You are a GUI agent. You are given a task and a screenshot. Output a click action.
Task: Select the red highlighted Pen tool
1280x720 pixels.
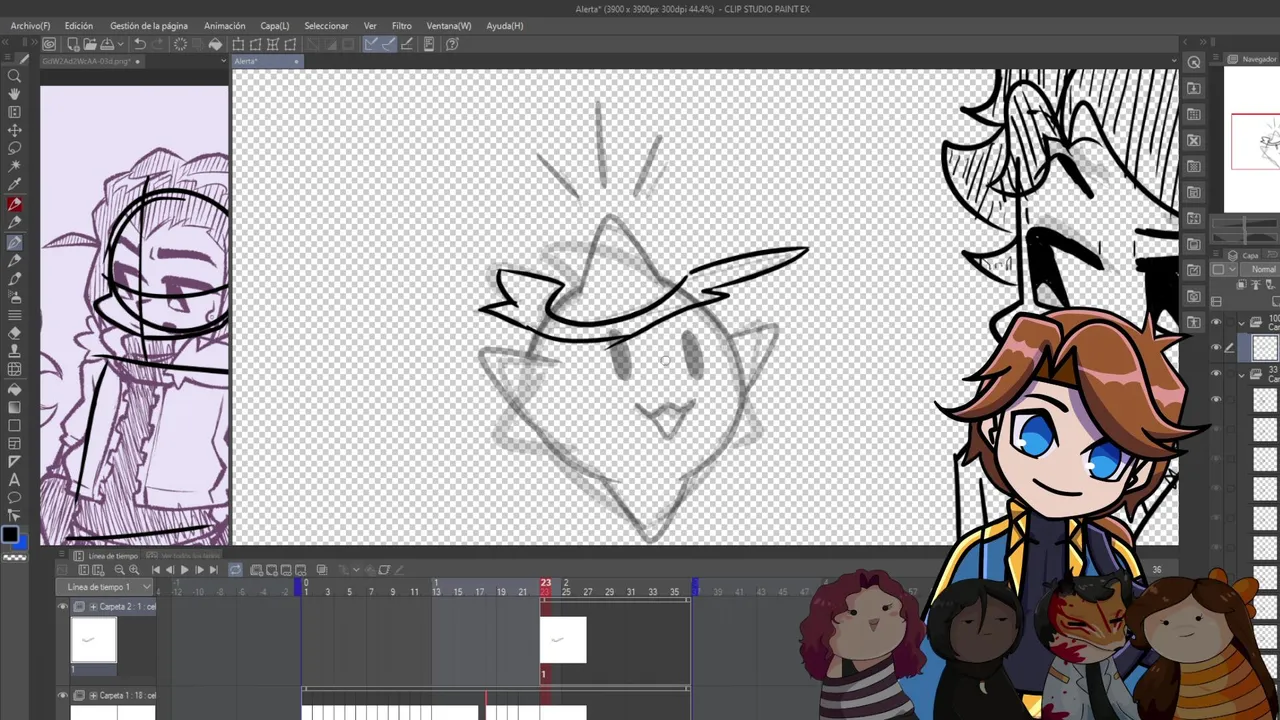[x=14, y=204]
